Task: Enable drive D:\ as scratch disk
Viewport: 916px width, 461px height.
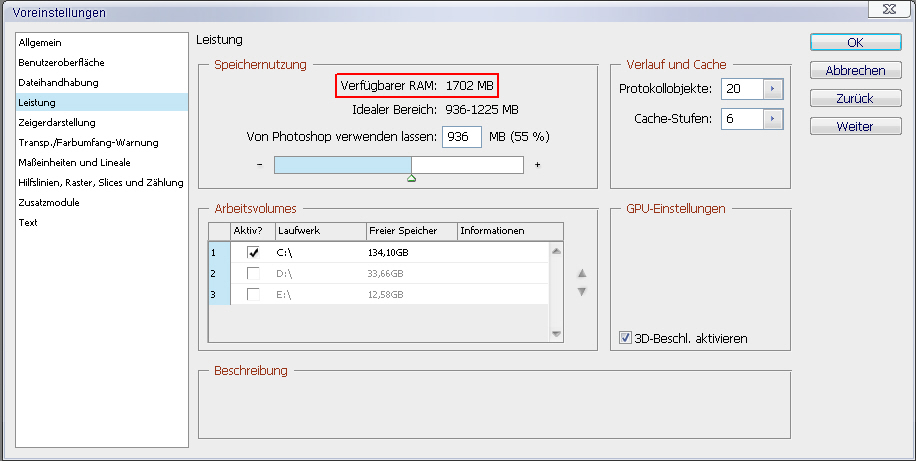Action: click(x=253, y=274)
